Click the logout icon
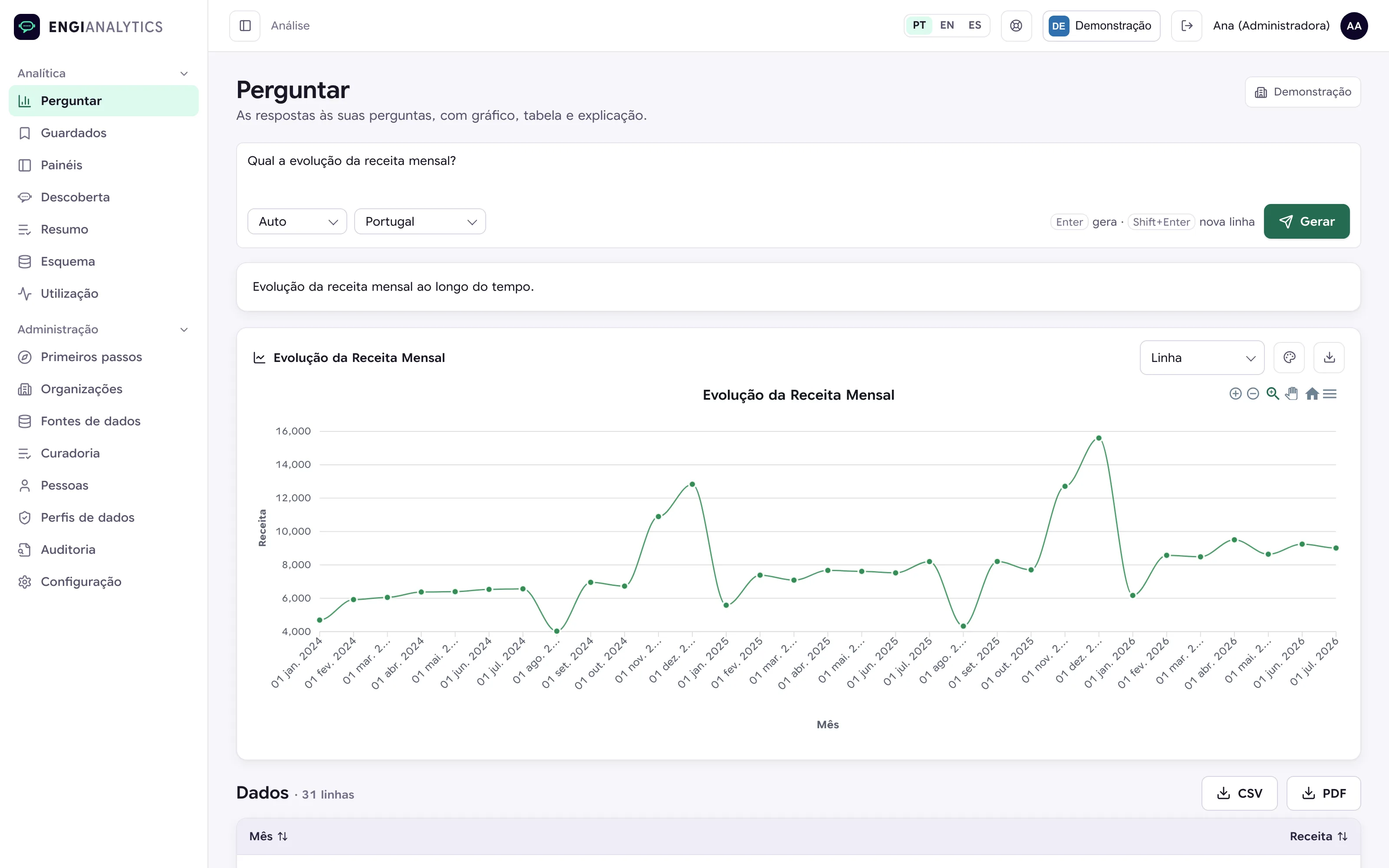1389x868 pixels. (x=1186, y=26)
